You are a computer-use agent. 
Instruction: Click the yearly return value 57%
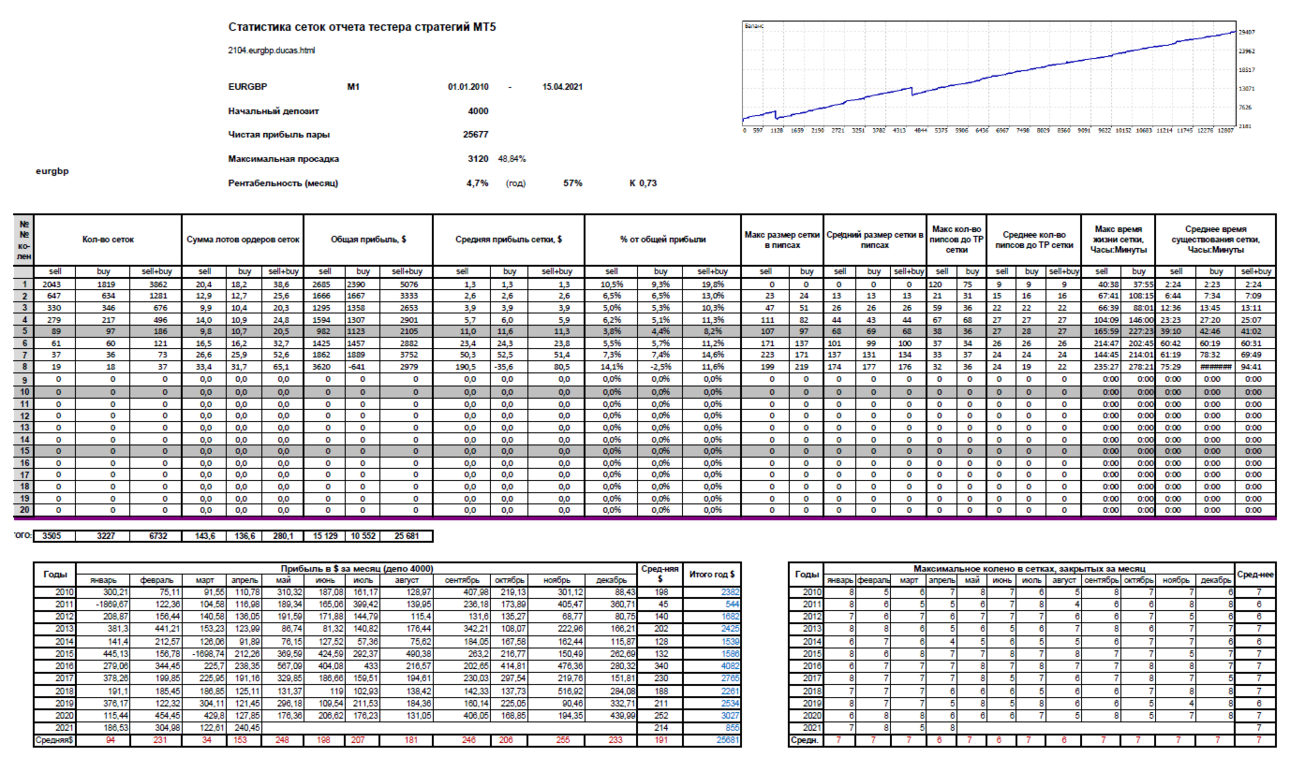point(572,184)
